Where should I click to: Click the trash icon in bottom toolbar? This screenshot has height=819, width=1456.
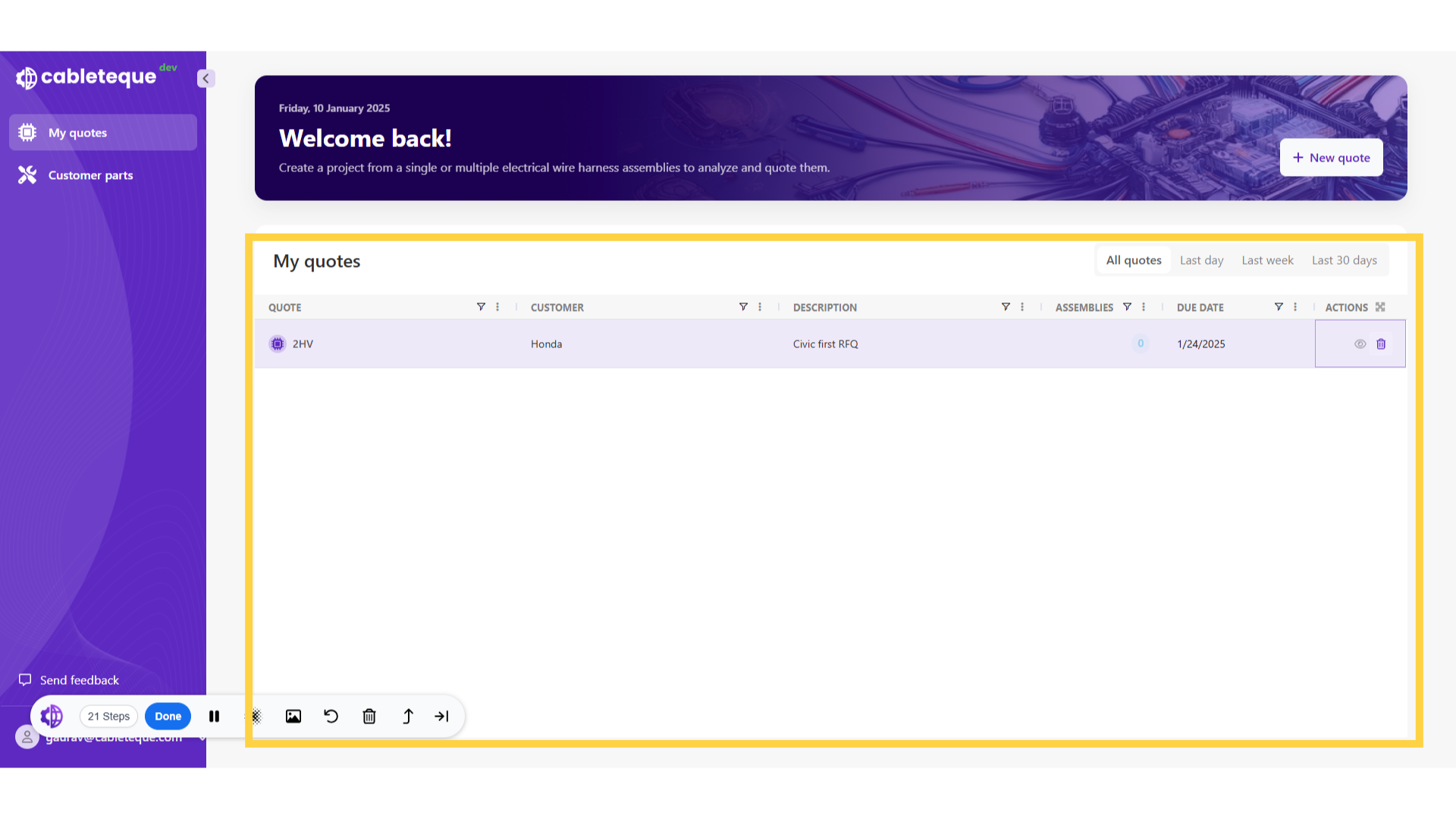369,717
